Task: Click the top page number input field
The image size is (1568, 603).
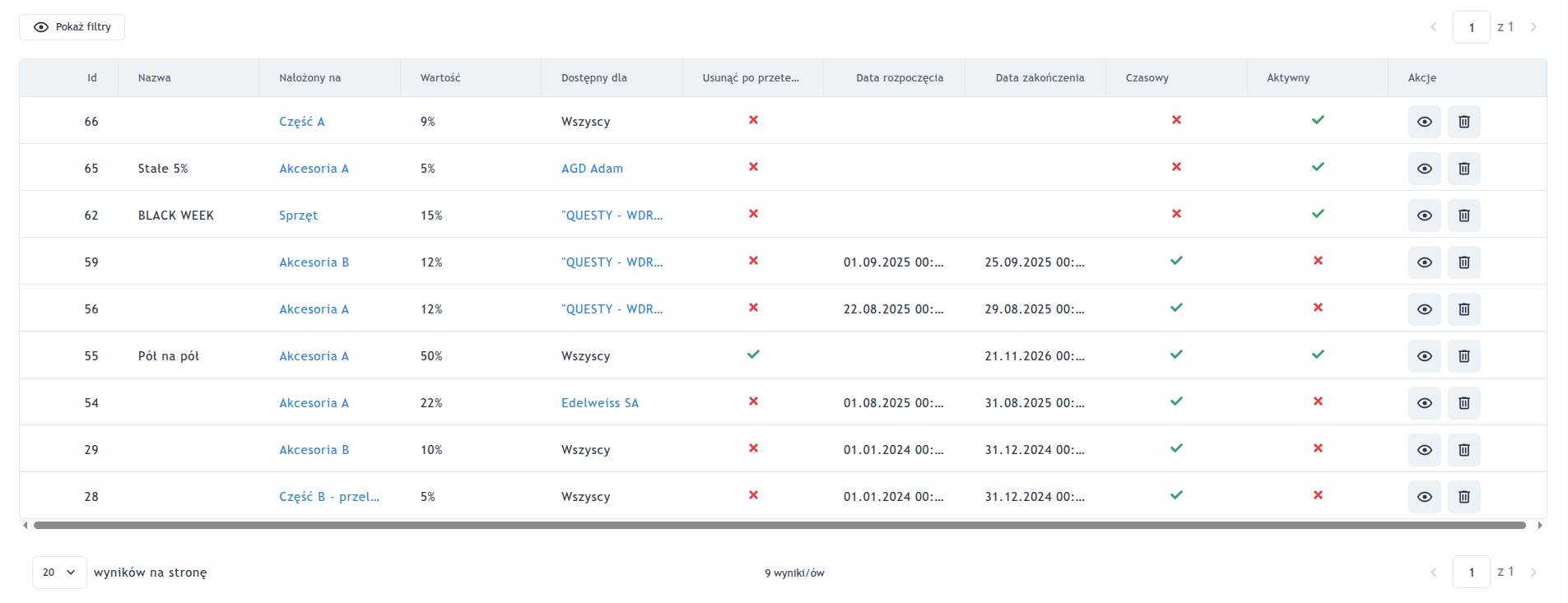Action: (1471, 27)
